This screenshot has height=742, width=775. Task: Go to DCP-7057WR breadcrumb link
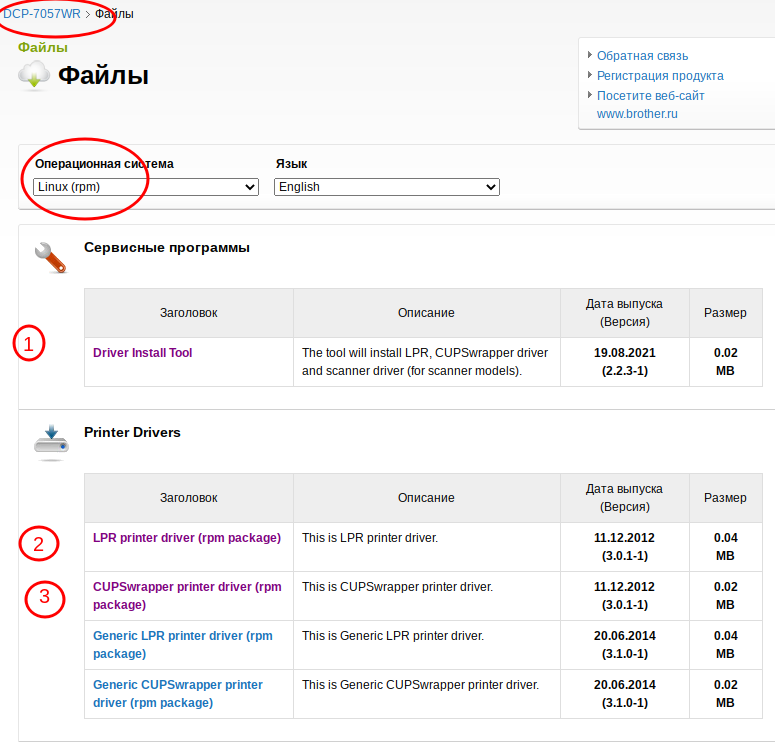point(42,14)
